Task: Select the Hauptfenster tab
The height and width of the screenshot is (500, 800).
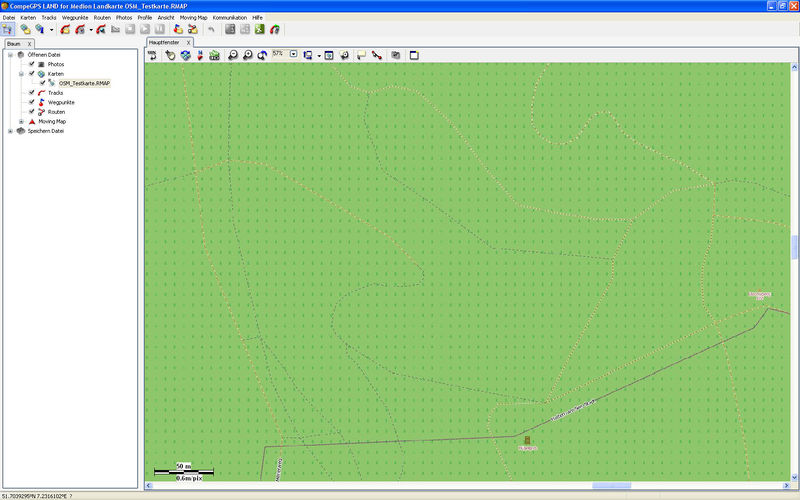Action: coord(162,44)
